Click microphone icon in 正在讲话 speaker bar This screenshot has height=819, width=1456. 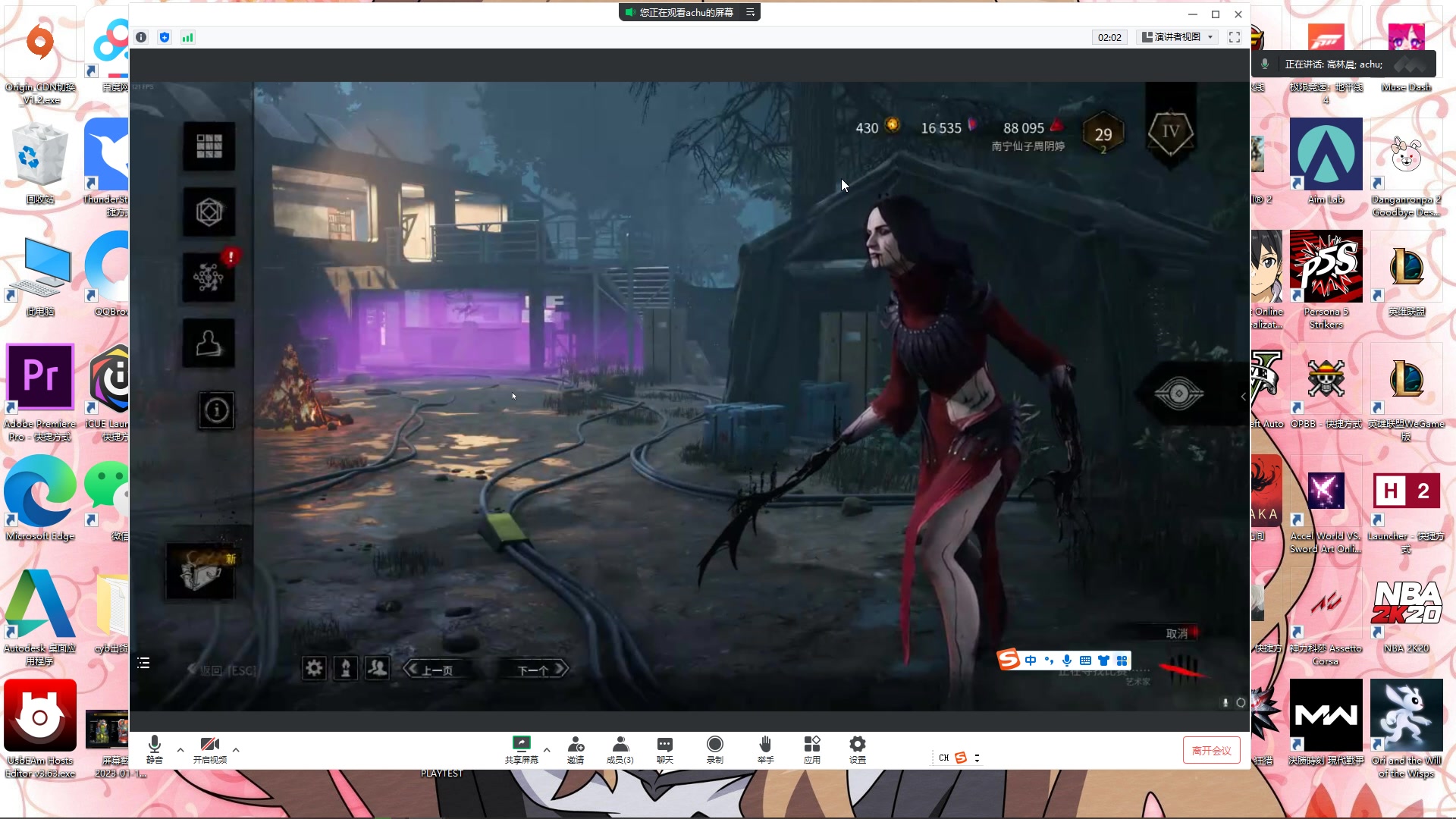1265,64
